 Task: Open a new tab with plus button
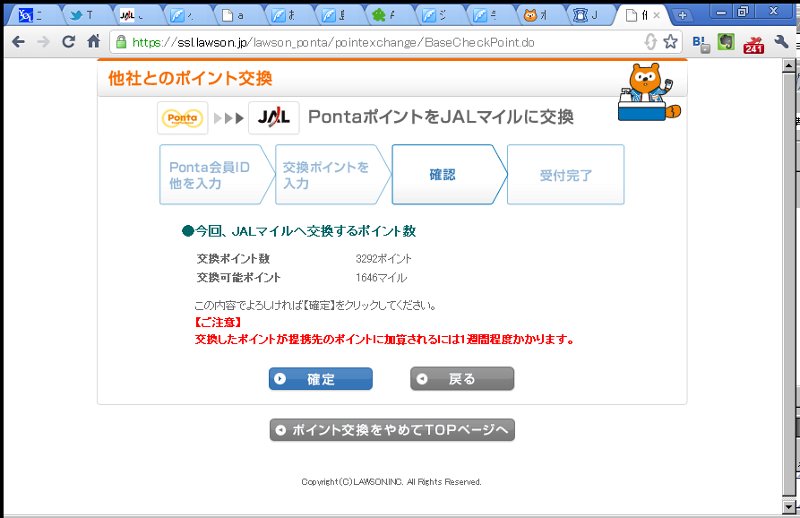pos(682,15)
